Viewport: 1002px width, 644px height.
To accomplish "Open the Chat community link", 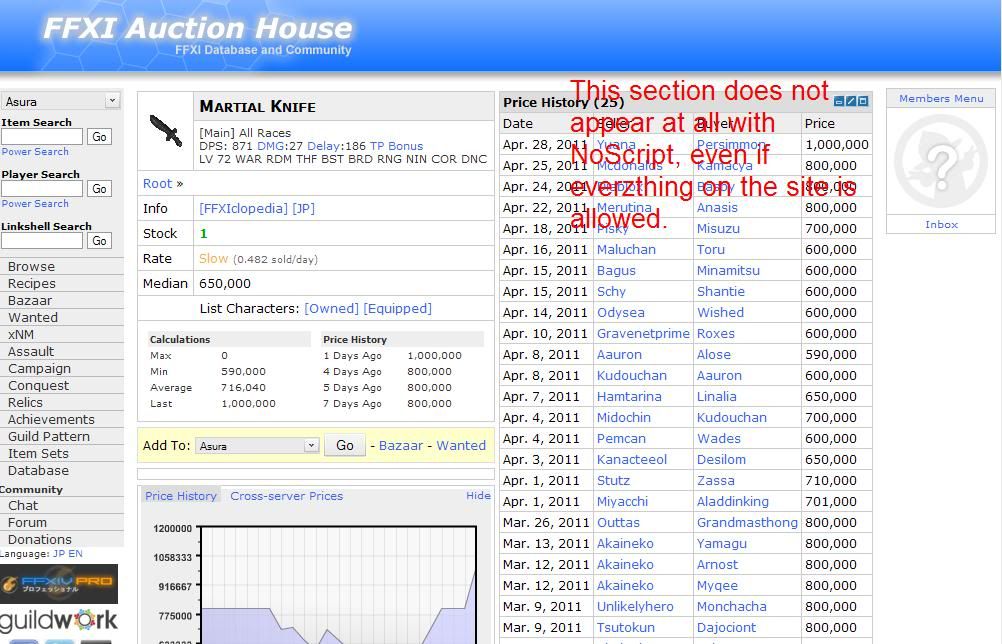I will pos(23,505).
